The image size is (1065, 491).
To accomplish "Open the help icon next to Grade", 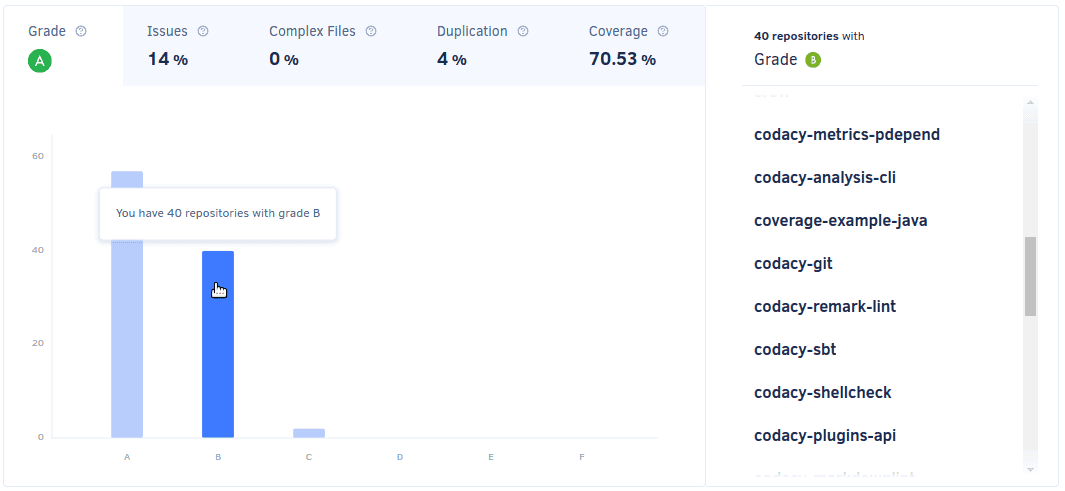I will click(81, 31).
